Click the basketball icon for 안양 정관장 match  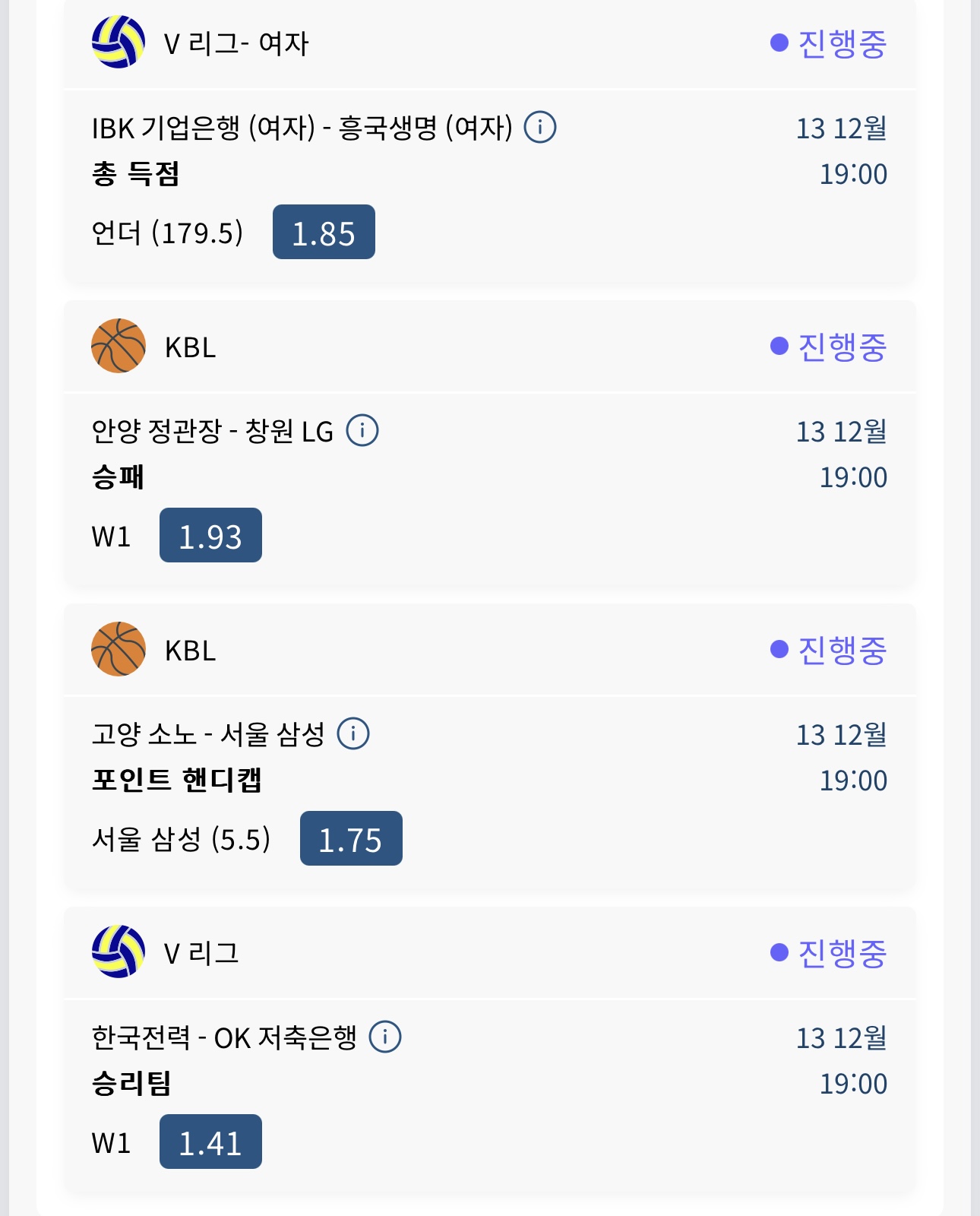tap(119, 346)
